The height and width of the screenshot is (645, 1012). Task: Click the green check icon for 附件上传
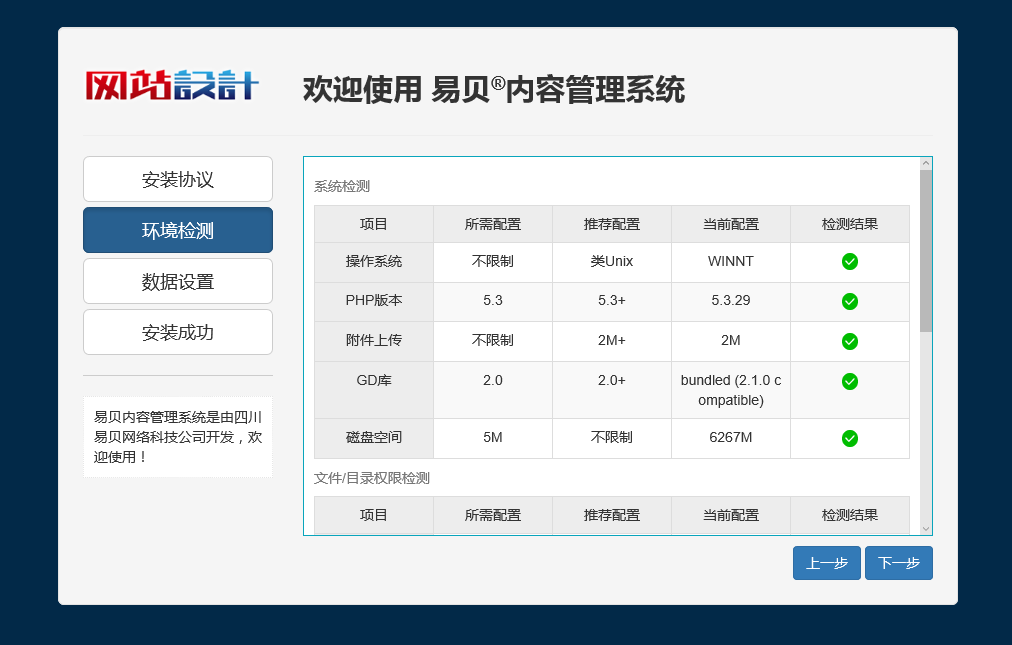(x=850, y=341)
